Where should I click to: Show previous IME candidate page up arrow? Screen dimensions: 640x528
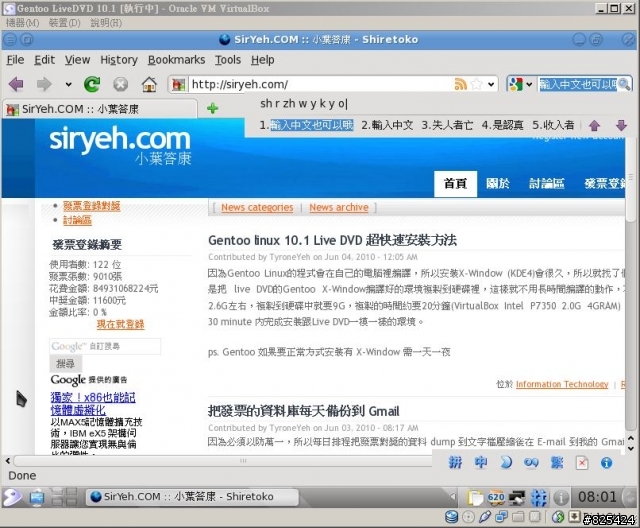[594, 125]
